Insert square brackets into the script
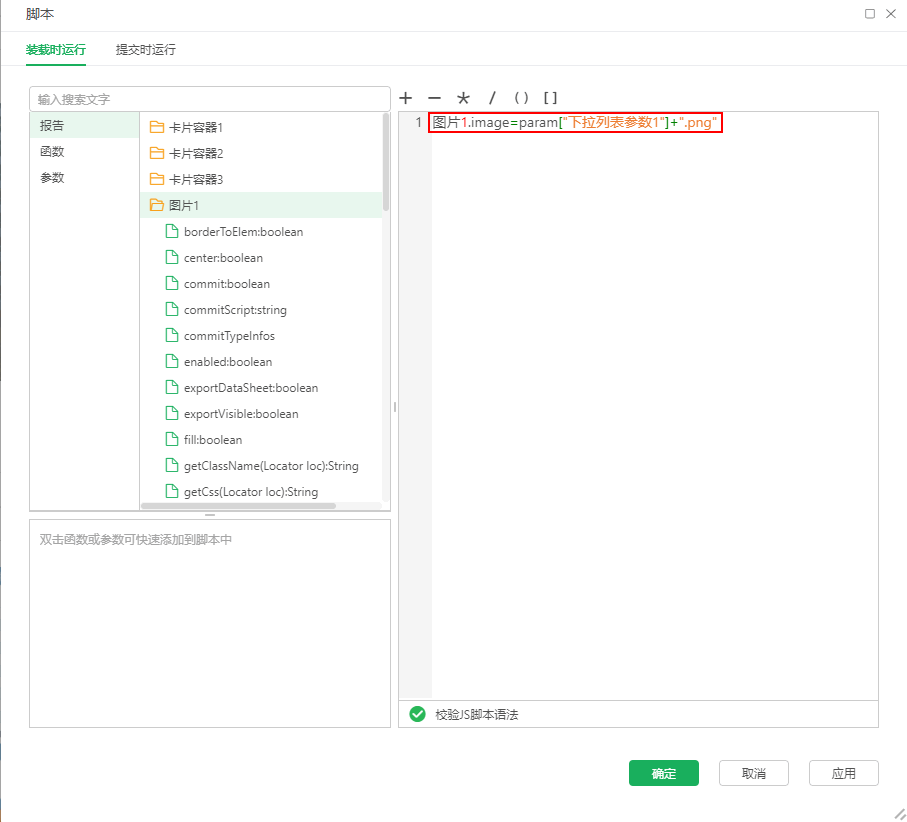907x822 pixels. [550, 98]
